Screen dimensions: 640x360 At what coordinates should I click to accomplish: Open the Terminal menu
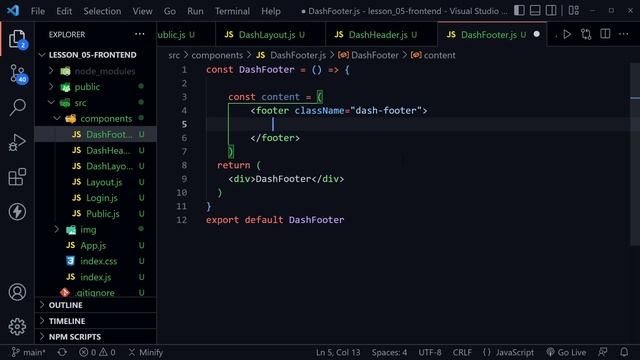coord(232,11)
